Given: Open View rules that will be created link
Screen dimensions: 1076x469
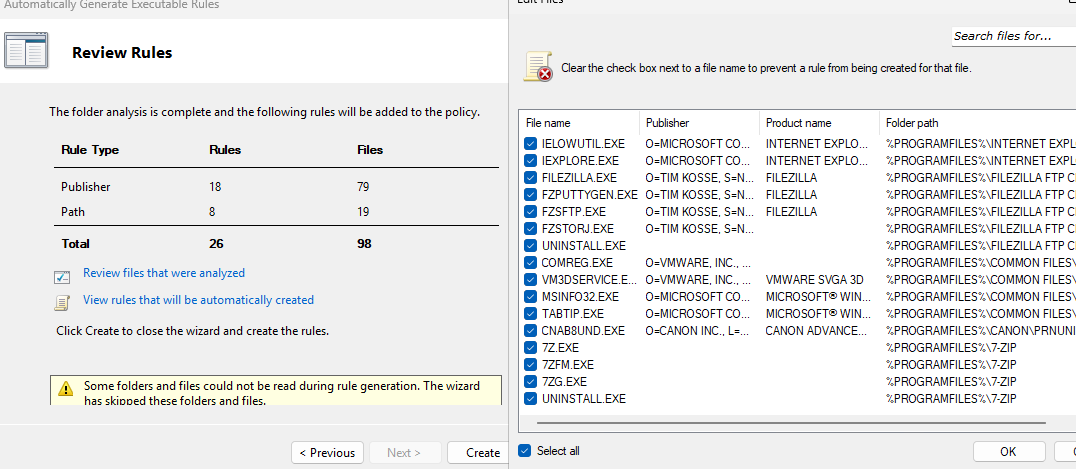Looking at the screenshot, I should click(198, 300).
